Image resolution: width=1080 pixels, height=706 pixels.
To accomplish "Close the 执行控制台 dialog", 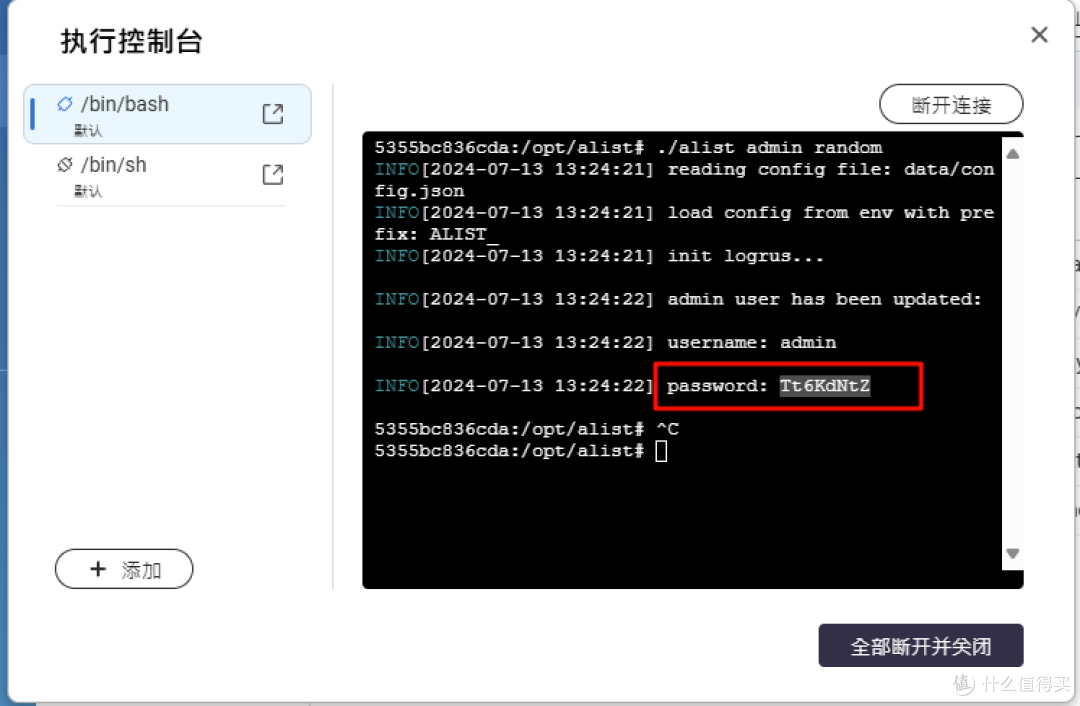I will 1039,34.
